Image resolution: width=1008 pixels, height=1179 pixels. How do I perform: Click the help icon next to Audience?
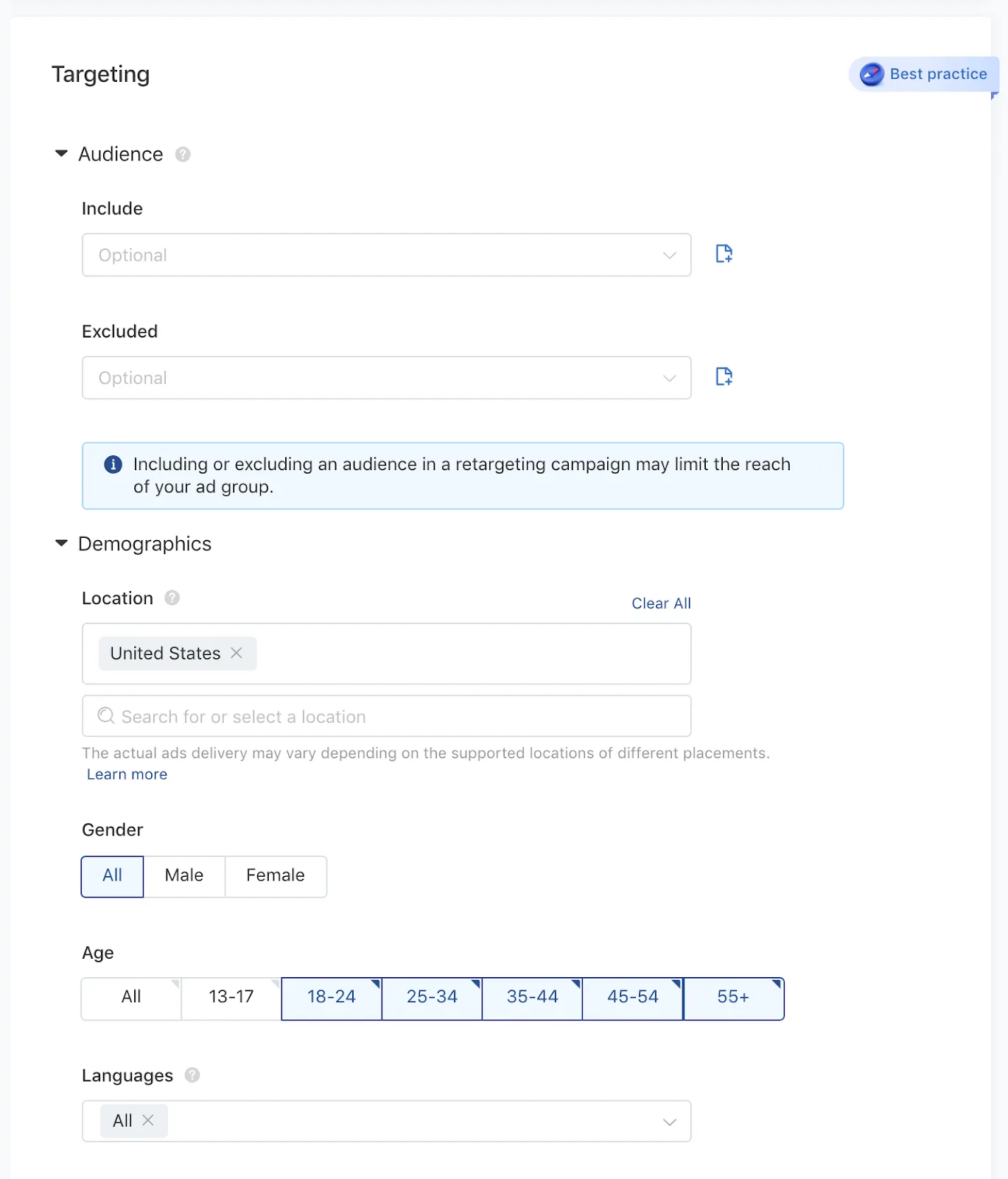(x=183, y=155)
